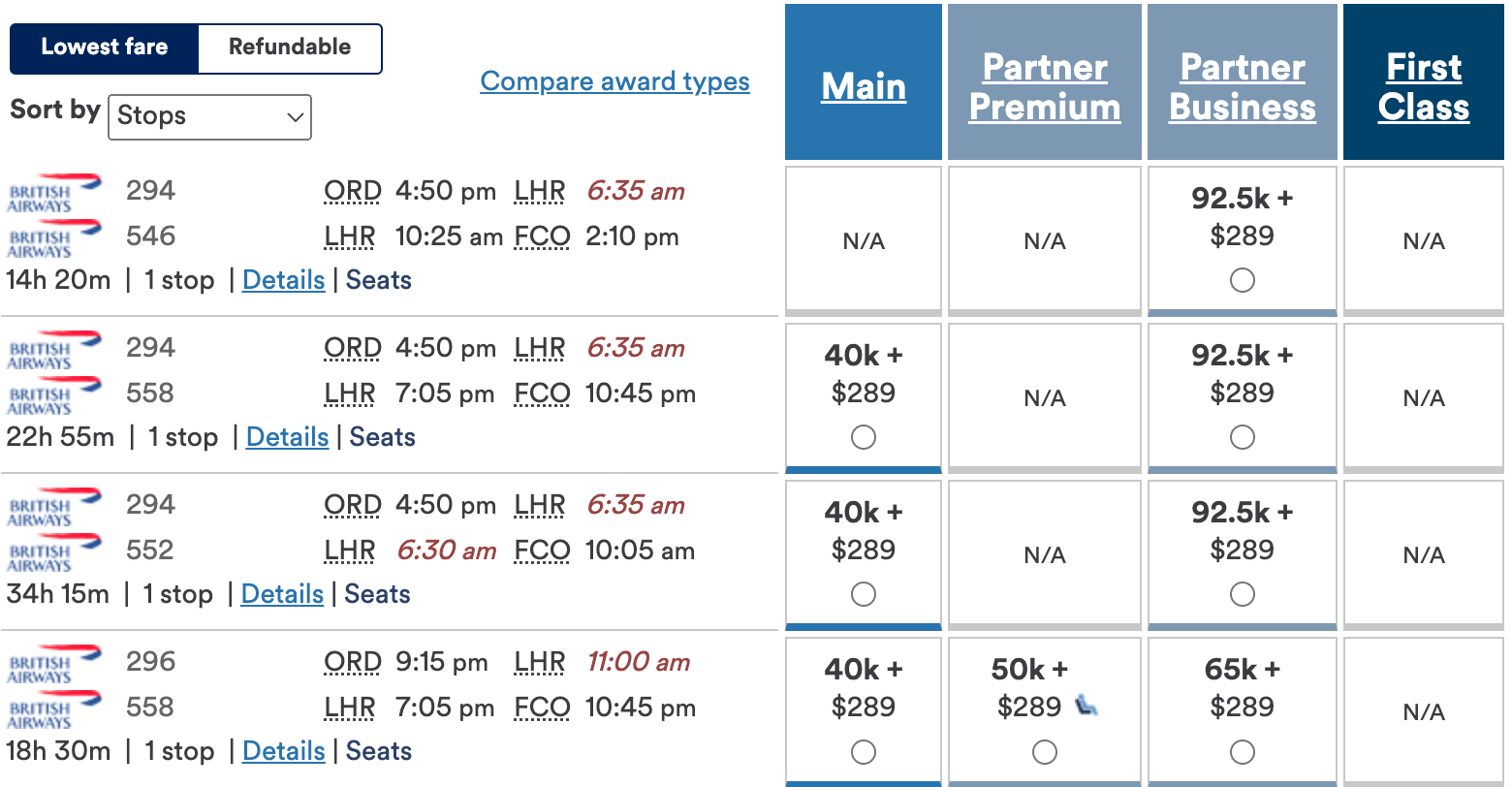The height and width of the screenshot is (787, 1512).
Task: Open the First Class column header link
Action: click(x=1422, y=86)
